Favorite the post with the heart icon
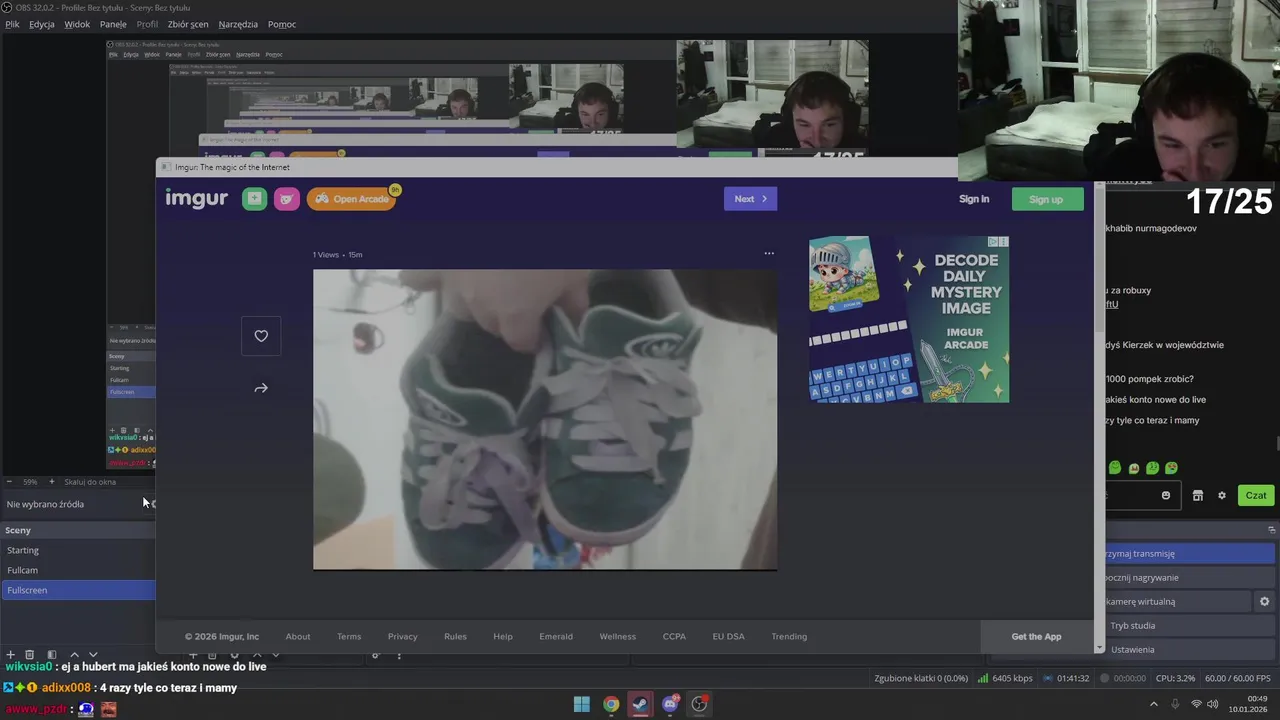The height and width of the screenshot is (720, 1280). point(261,336)
